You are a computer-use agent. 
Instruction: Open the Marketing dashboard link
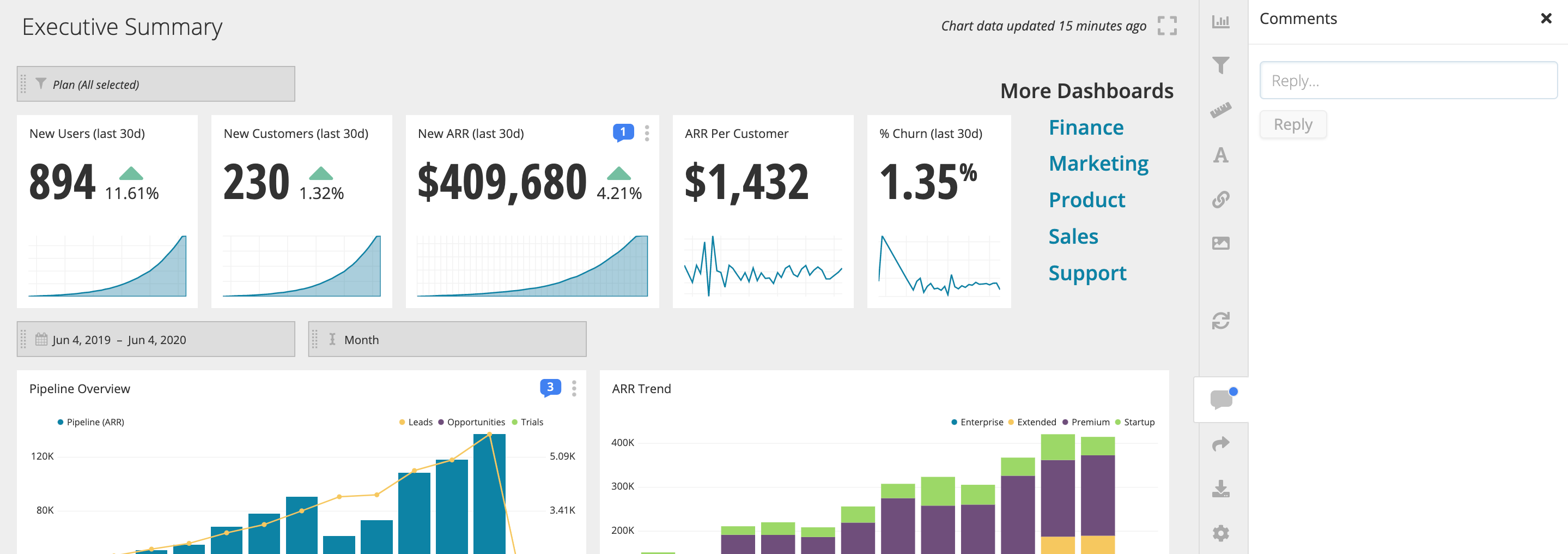(x=1099, y=164)
